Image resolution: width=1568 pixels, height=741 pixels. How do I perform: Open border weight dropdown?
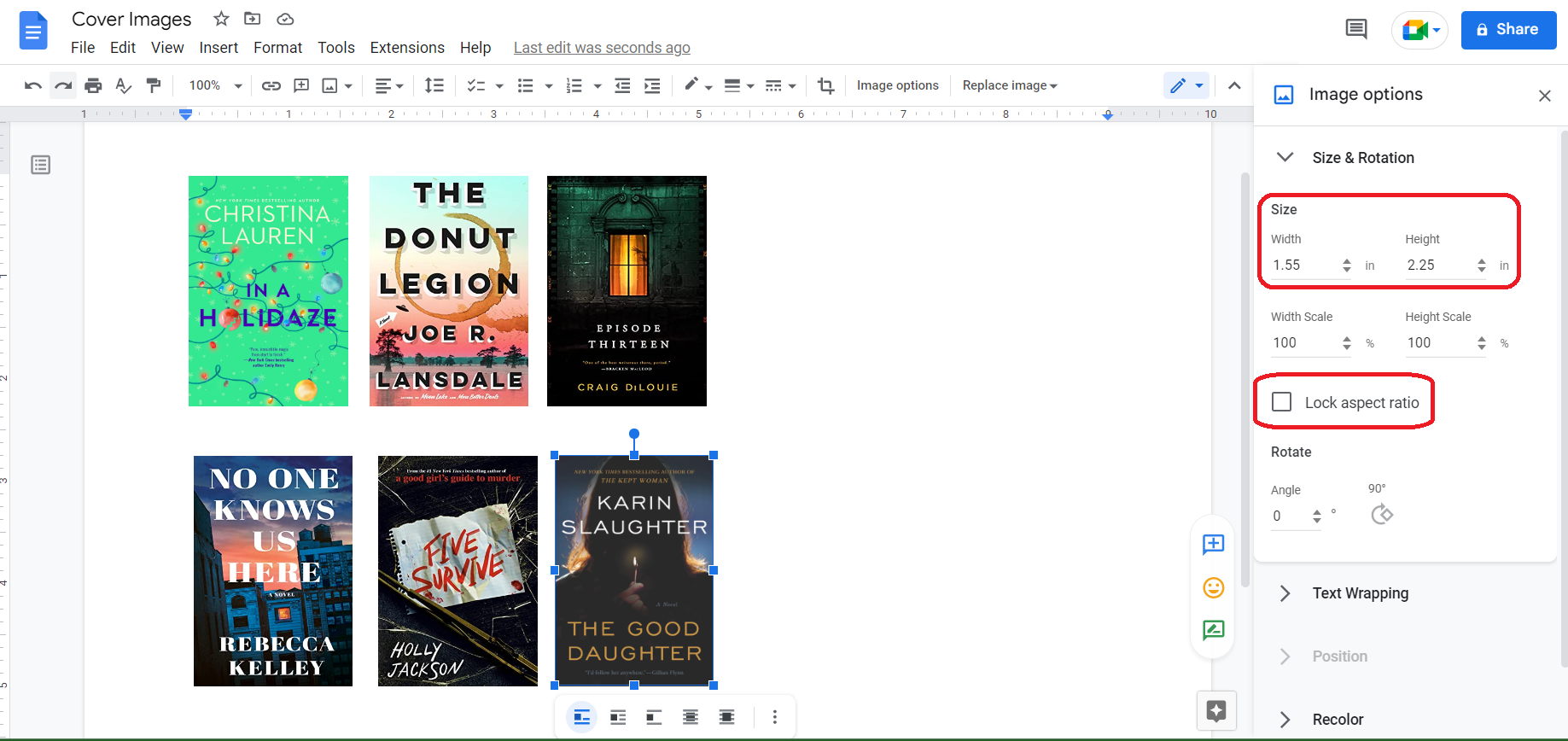pyautogui.click(x=739, y=85)
